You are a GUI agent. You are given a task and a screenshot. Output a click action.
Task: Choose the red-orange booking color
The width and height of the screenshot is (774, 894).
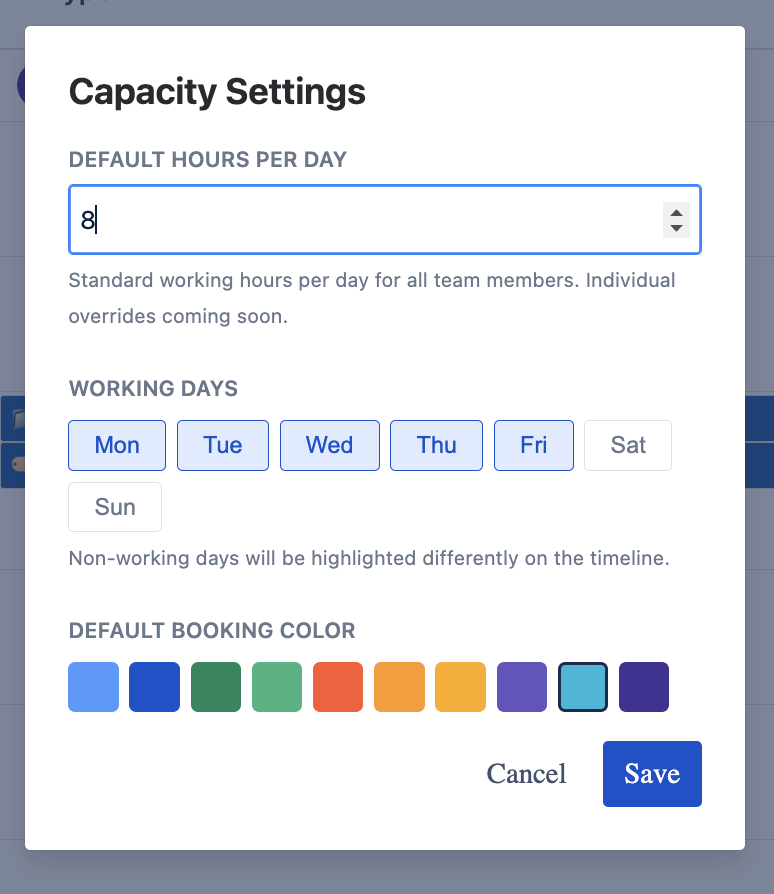(x=337, y=687)
